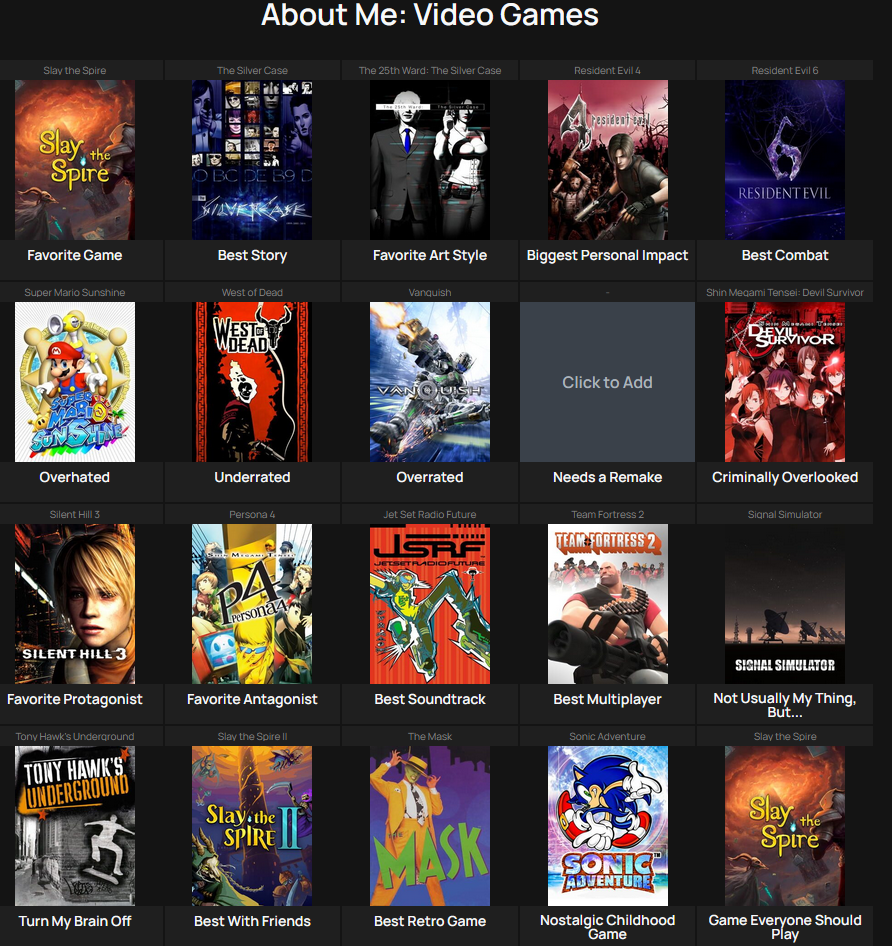Select the 'Persona 4' title text
The image size is (892, 946).
click(252, 515)
